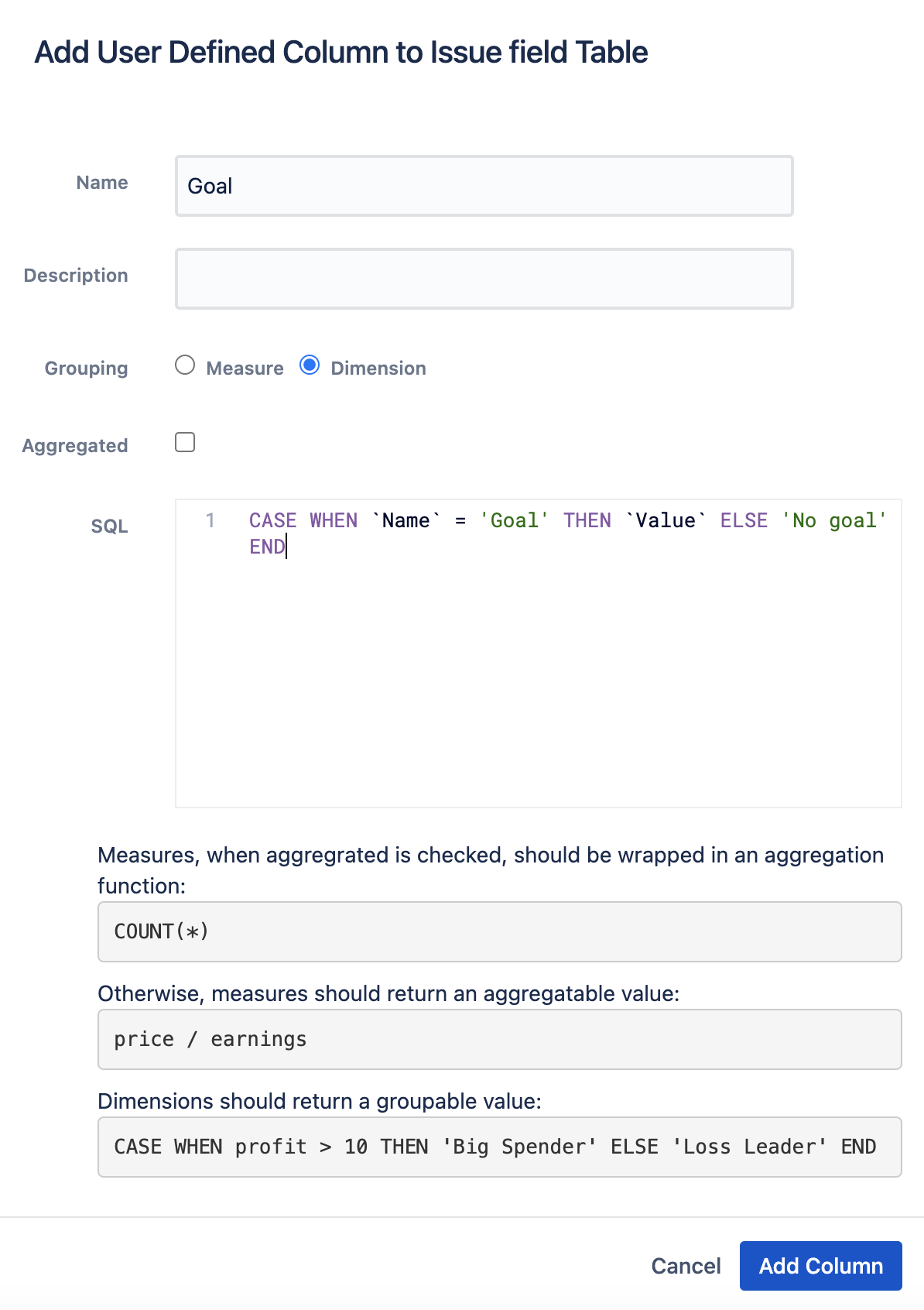
Task: Place cursor on END keyword in SQL
Action: tap(266, 547)
